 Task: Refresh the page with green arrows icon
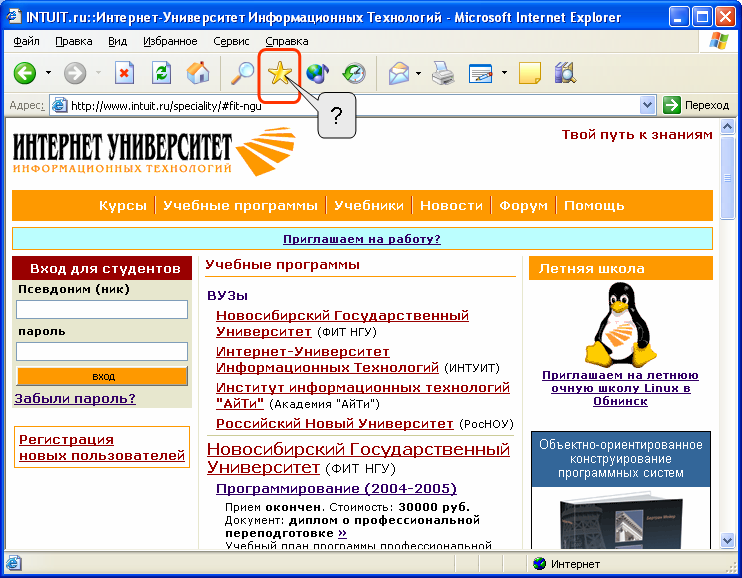click(x=161, y=73)
